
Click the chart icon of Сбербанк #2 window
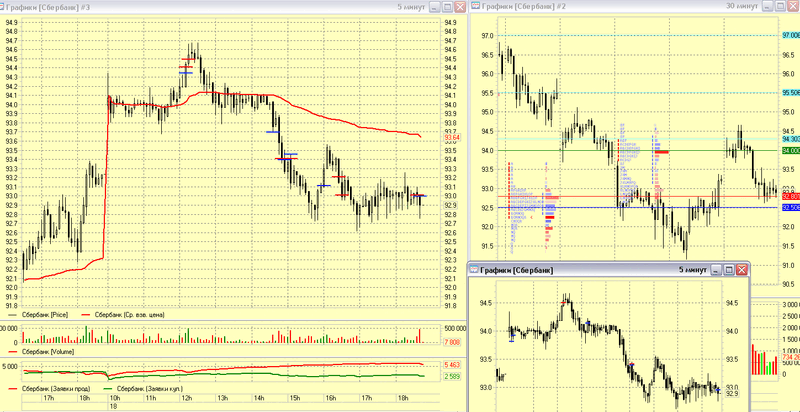476,6
